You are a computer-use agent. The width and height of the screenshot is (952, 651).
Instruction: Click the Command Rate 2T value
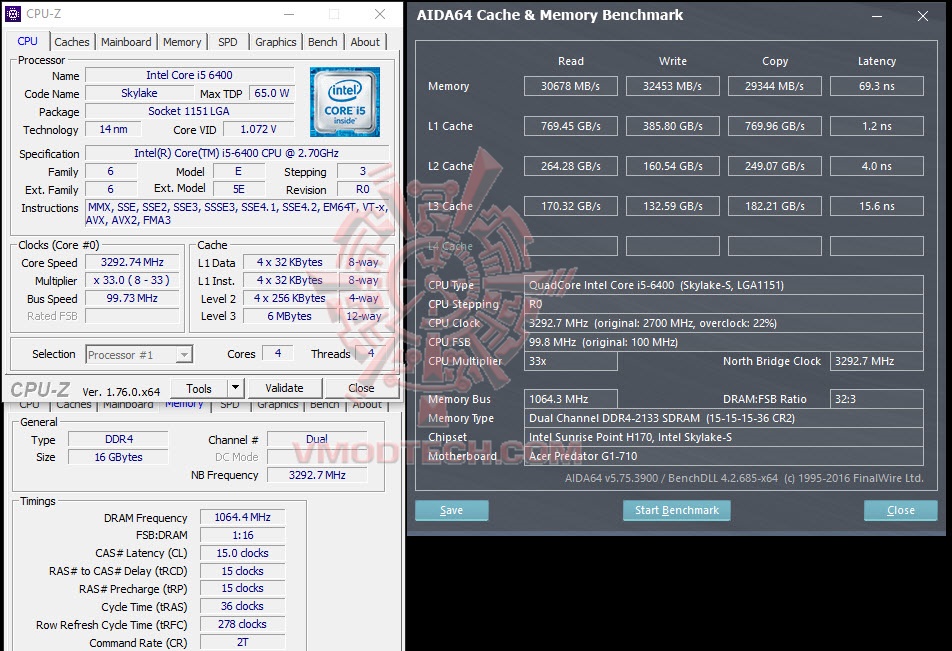pyautogui.click(x=242, y=642)
